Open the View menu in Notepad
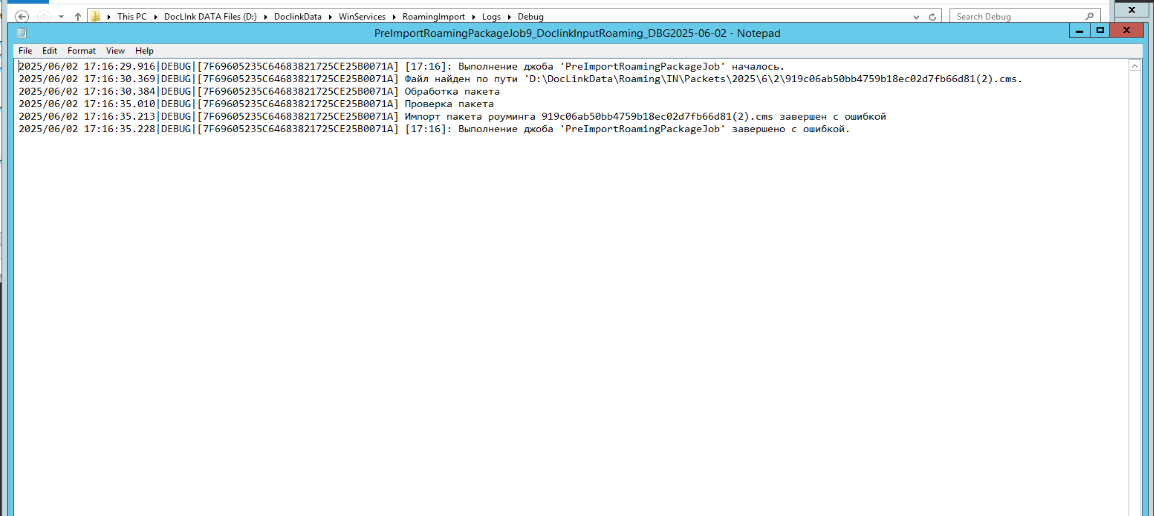Viewport: 1154px width, 516px height. (116, 51)
